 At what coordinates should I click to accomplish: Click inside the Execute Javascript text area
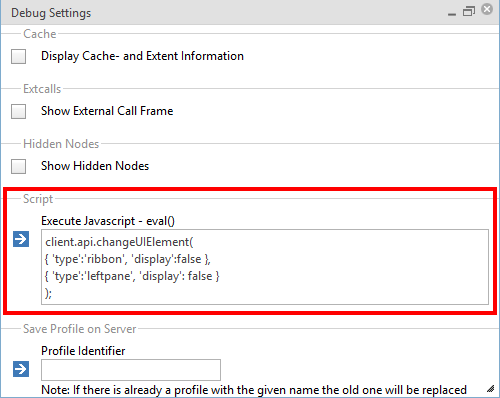point(265,267)
